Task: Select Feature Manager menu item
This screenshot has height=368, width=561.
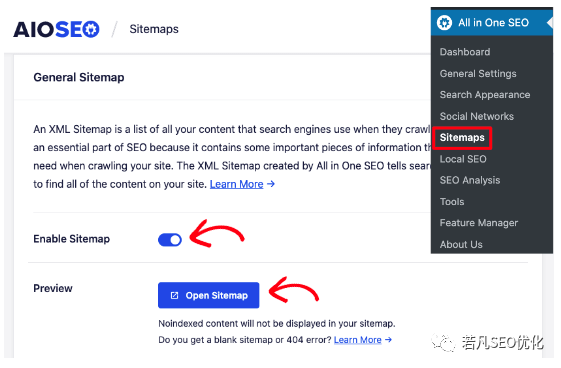Action: pyautogui.click(x=479, y=223)
